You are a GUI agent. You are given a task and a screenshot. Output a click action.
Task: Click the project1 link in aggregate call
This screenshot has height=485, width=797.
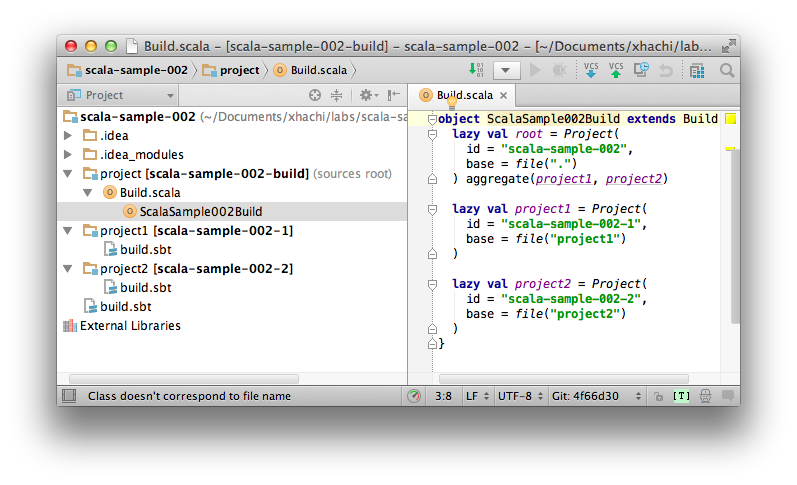pos(564,179)
